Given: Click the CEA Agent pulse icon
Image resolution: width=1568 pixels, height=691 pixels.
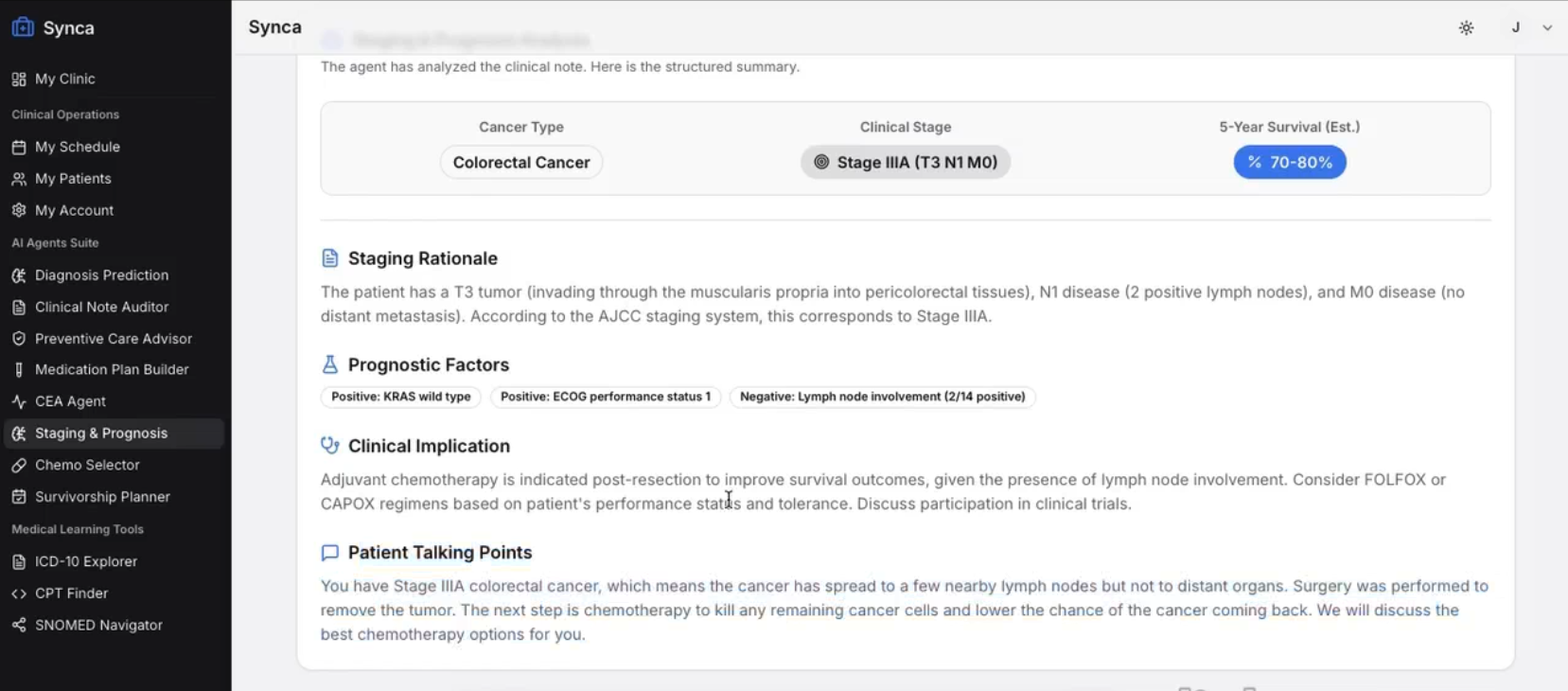Looking at the screenshot, I should (19, 401).
